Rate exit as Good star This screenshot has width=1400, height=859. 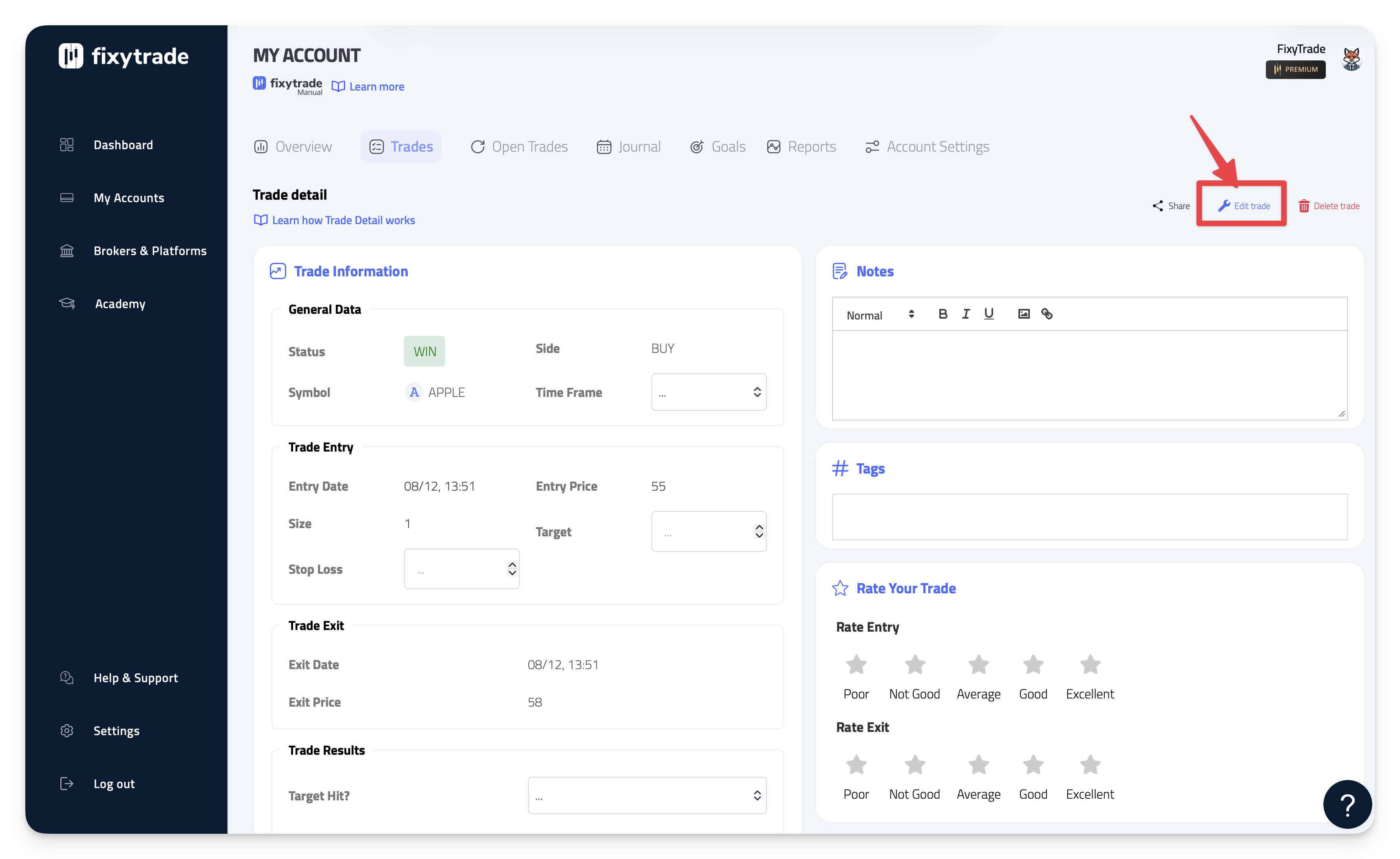pyautogui.click(x=1033, y=765)
